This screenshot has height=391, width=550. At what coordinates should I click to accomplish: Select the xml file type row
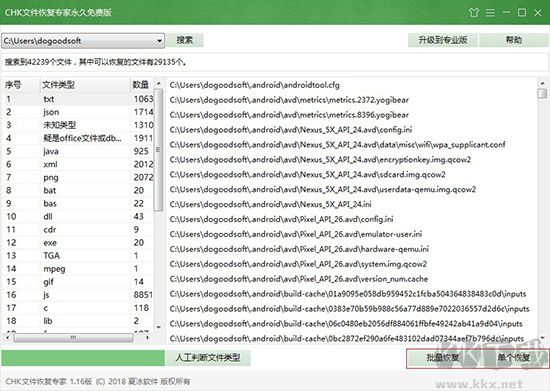click(78, 164)
